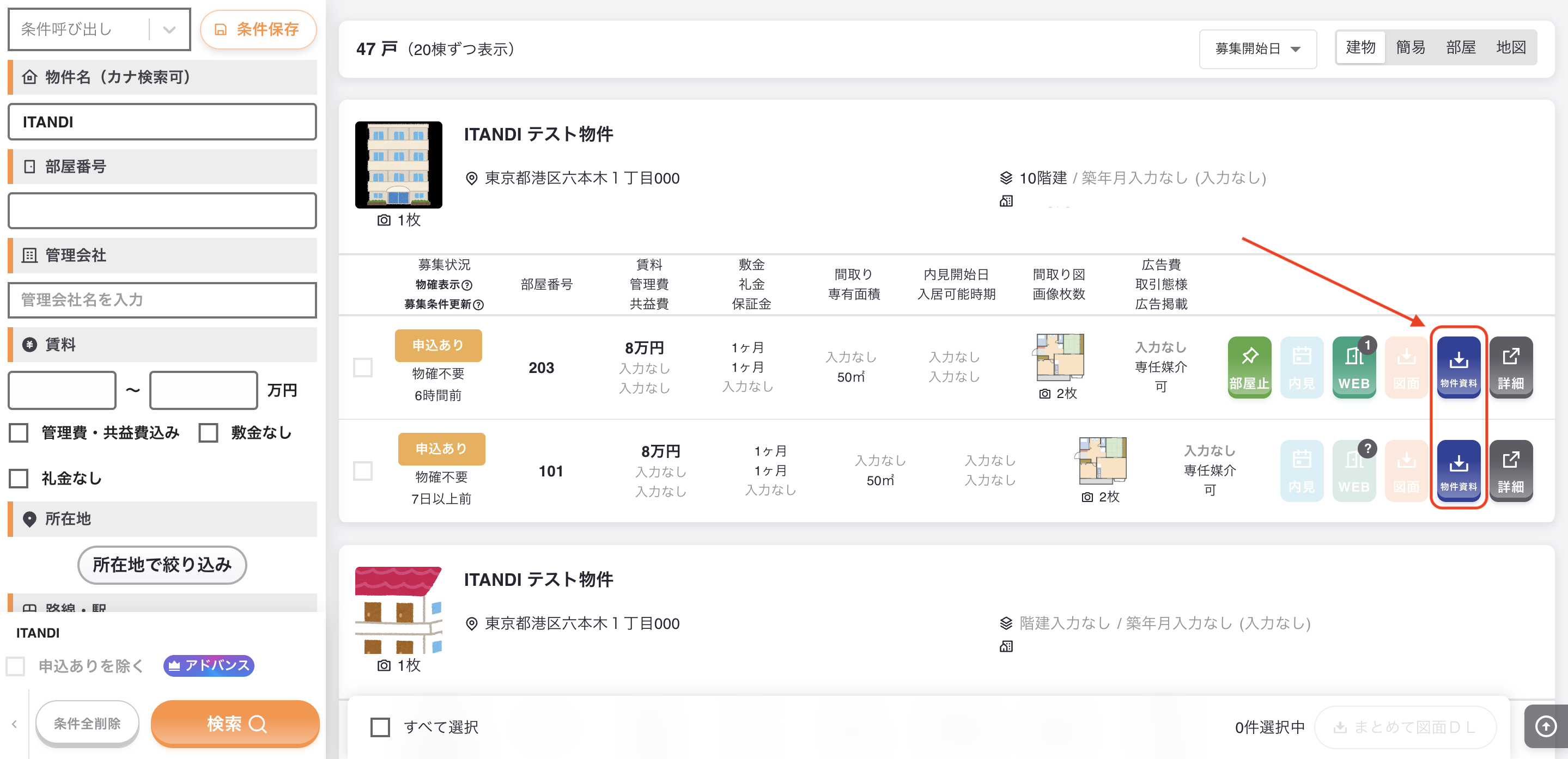The height and width of the screenshot is (759, 1568).
Task: Toggle 礼金なし checkbox
Action: 19,478
